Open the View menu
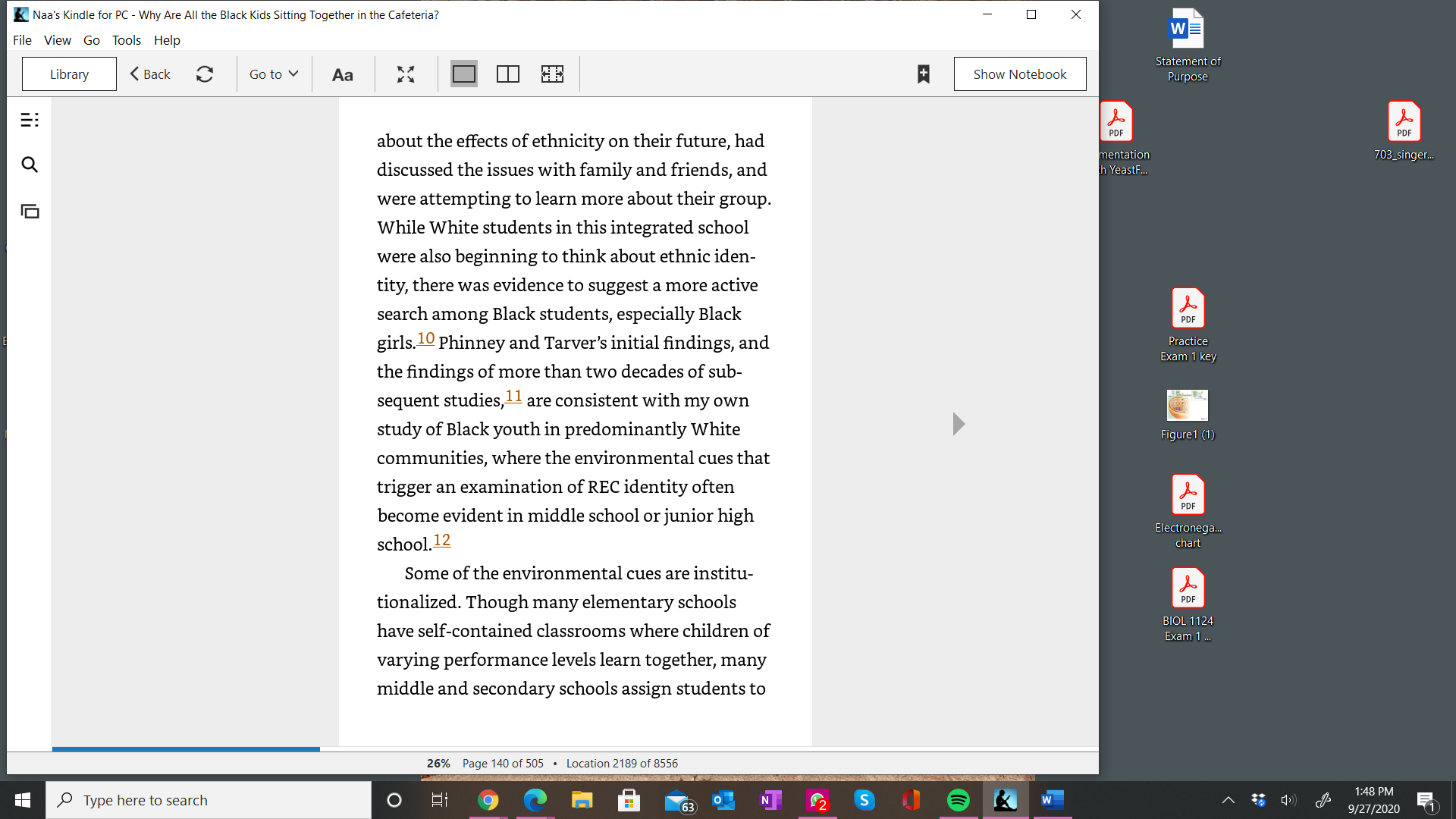This screenshot has height=819, width=1456. [x=57, y=40]
